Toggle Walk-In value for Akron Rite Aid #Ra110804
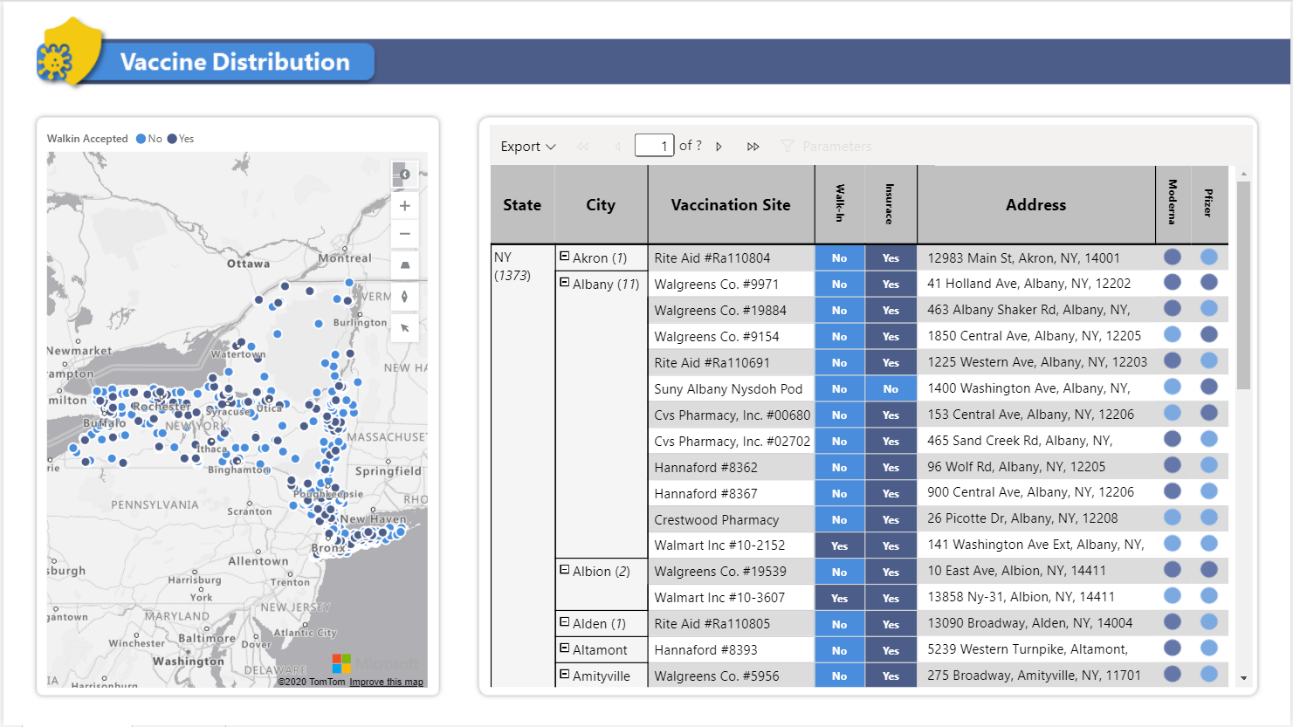 pos(840,258)
